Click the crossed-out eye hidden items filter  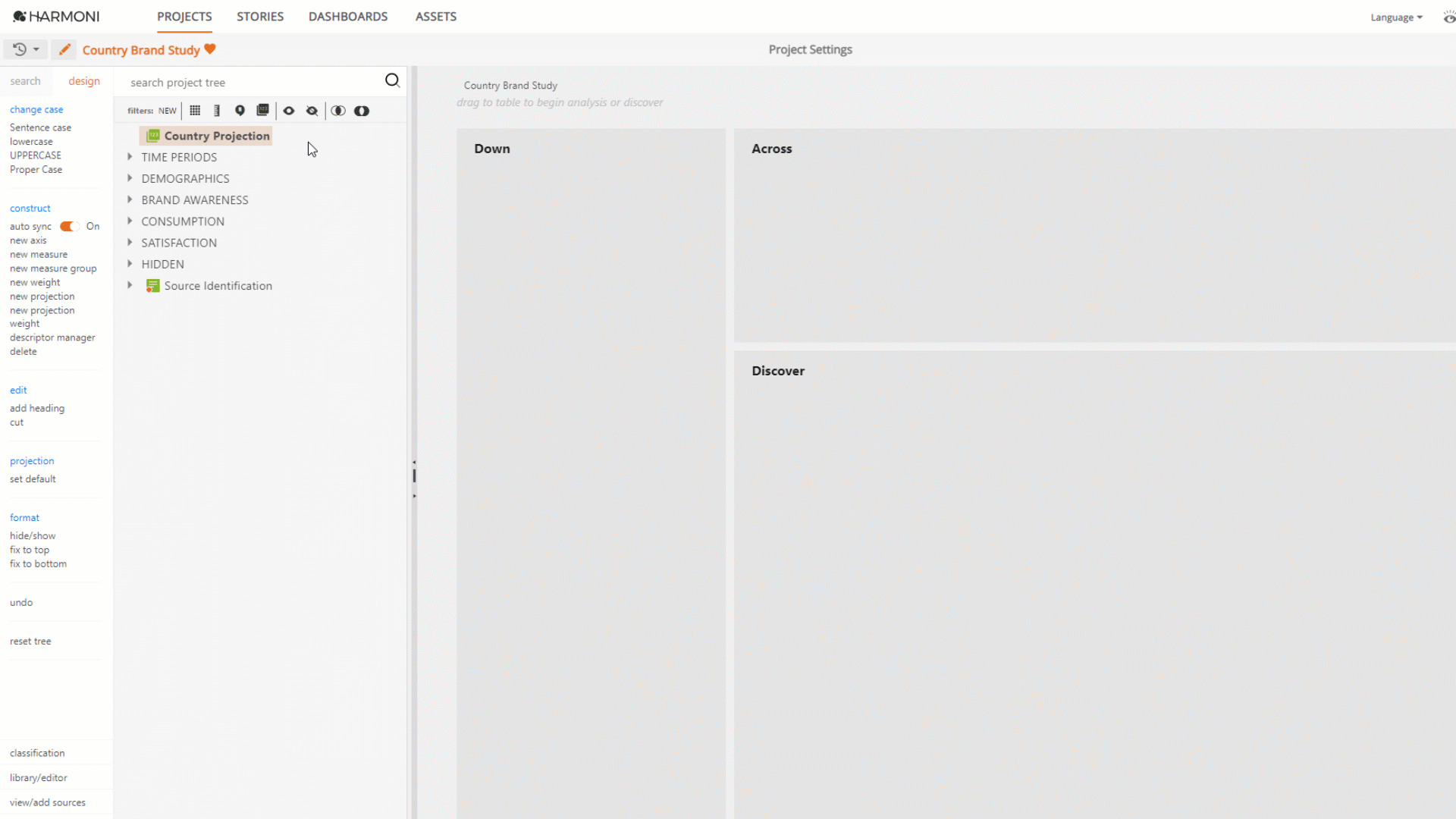[x=312, y=111]
